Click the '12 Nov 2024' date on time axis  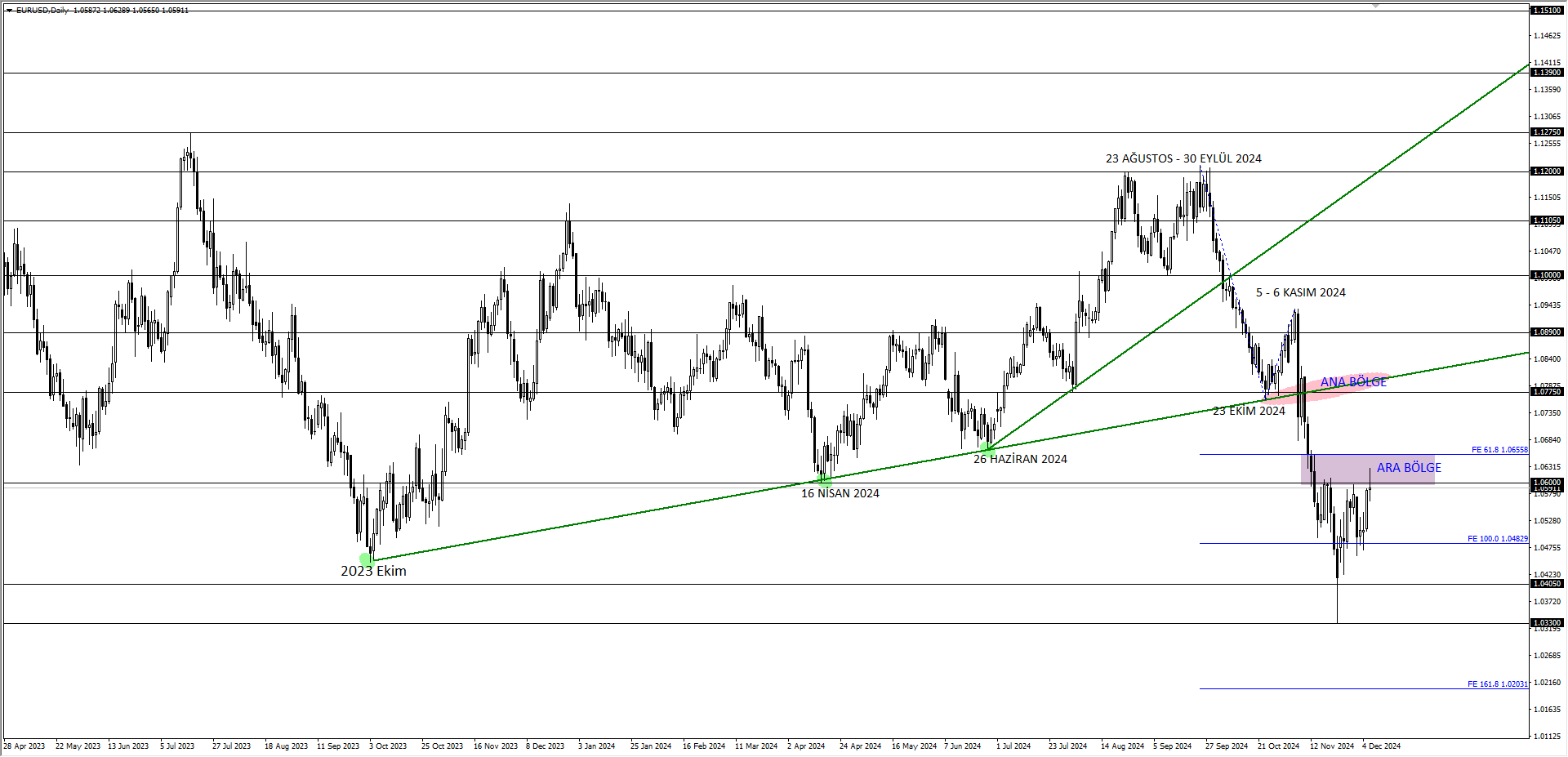(1332, 746)
